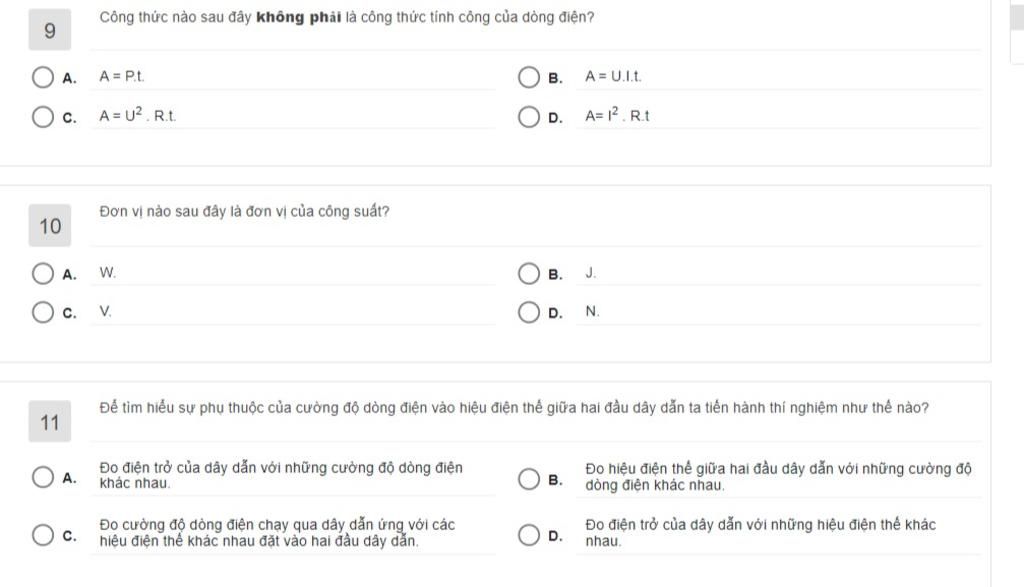Pick radio option C for question 11

(x=43, y=535)
